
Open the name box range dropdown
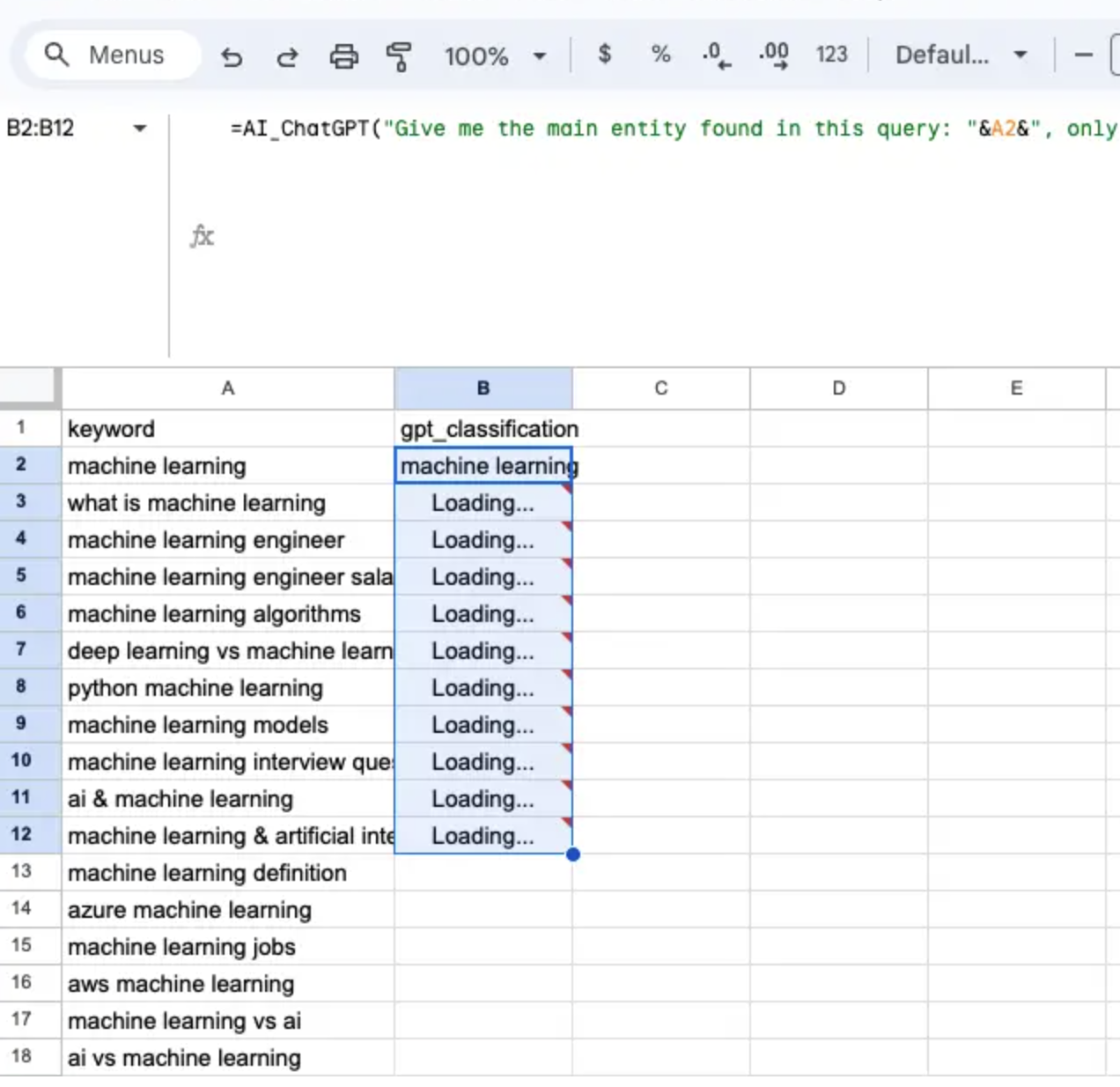[140, 129]
